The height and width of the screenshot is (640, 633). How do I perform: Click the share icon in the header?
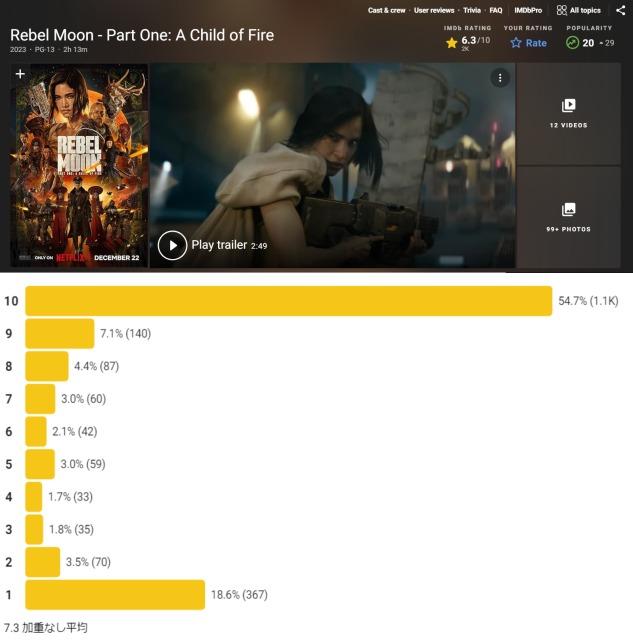click(620, 10)
